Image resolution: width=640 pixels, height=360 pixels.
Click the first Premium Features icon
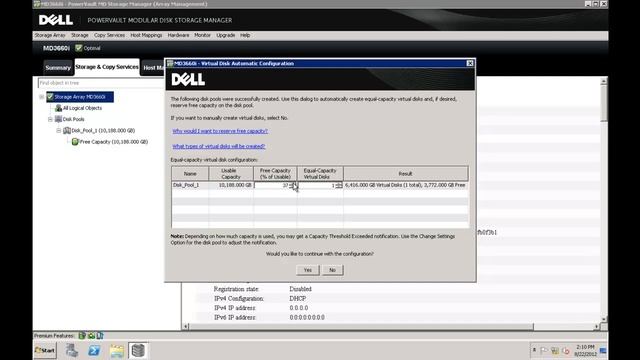82,336
